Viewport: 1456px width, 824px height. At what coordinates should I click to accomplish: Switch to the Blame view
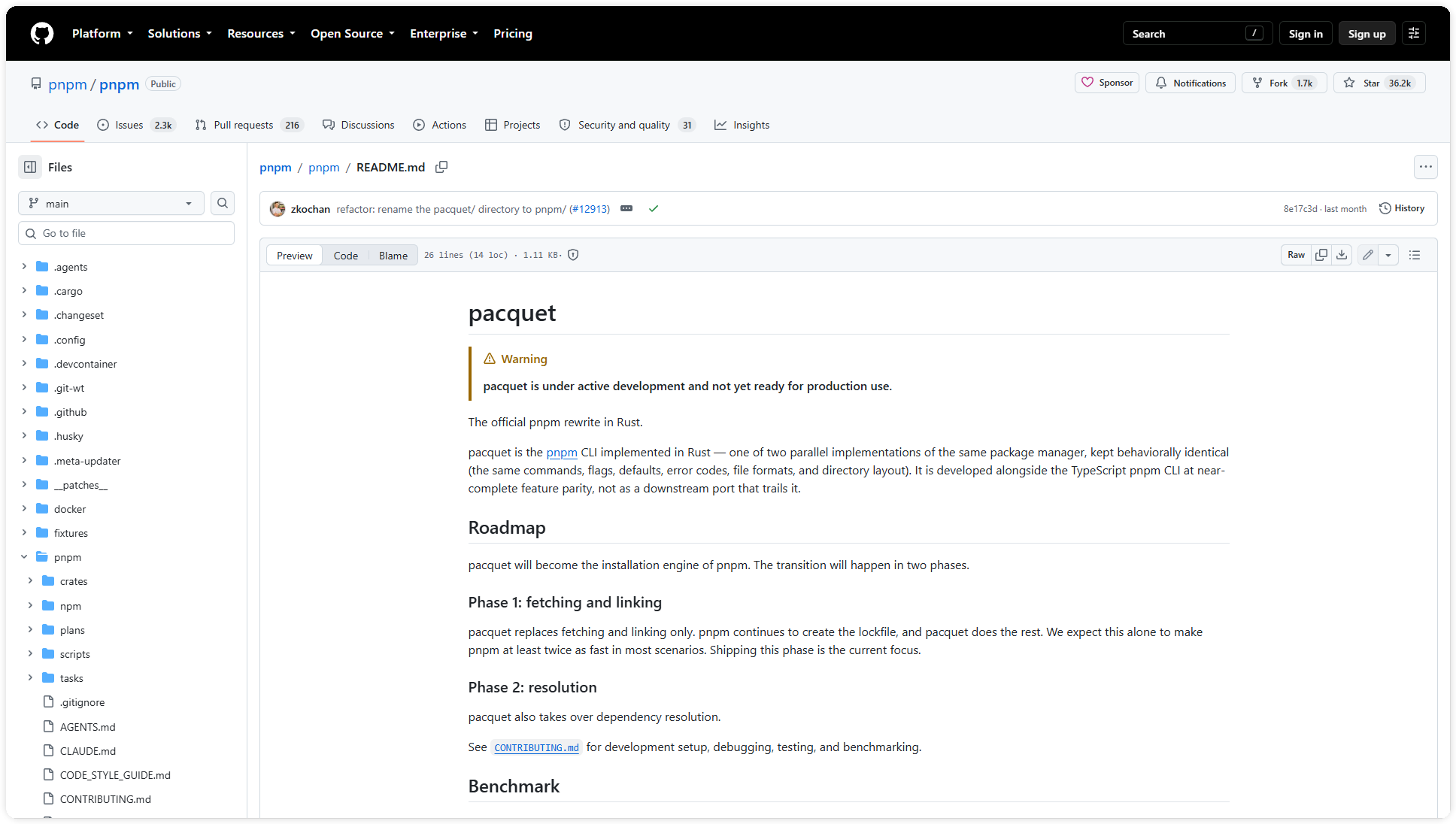pos(393,256)
